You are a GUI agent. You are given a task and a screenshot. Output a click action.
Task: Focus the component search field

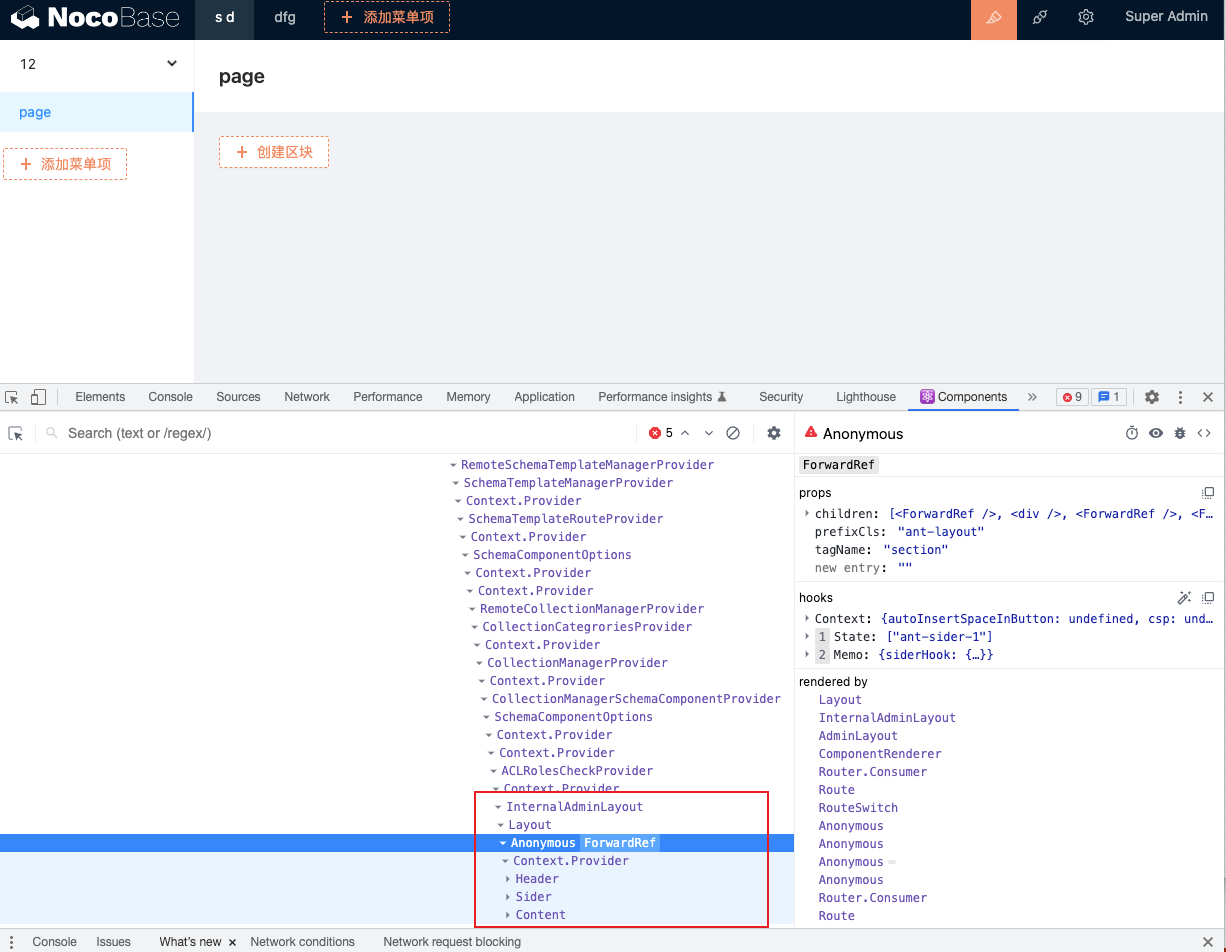click(340, 433)
